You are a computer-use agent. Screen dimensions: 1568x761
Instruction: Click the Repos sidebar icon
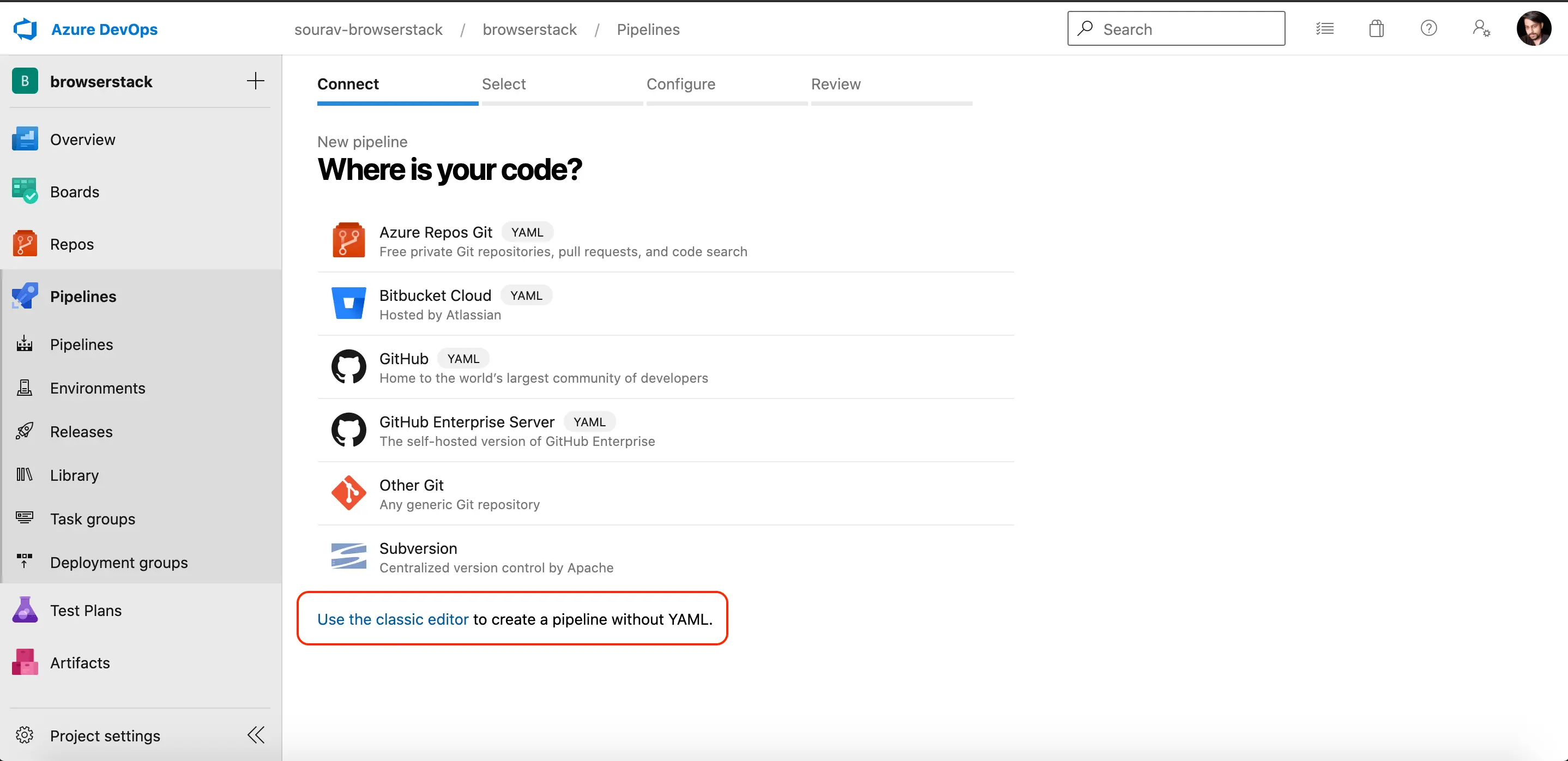tap(25, 244)
